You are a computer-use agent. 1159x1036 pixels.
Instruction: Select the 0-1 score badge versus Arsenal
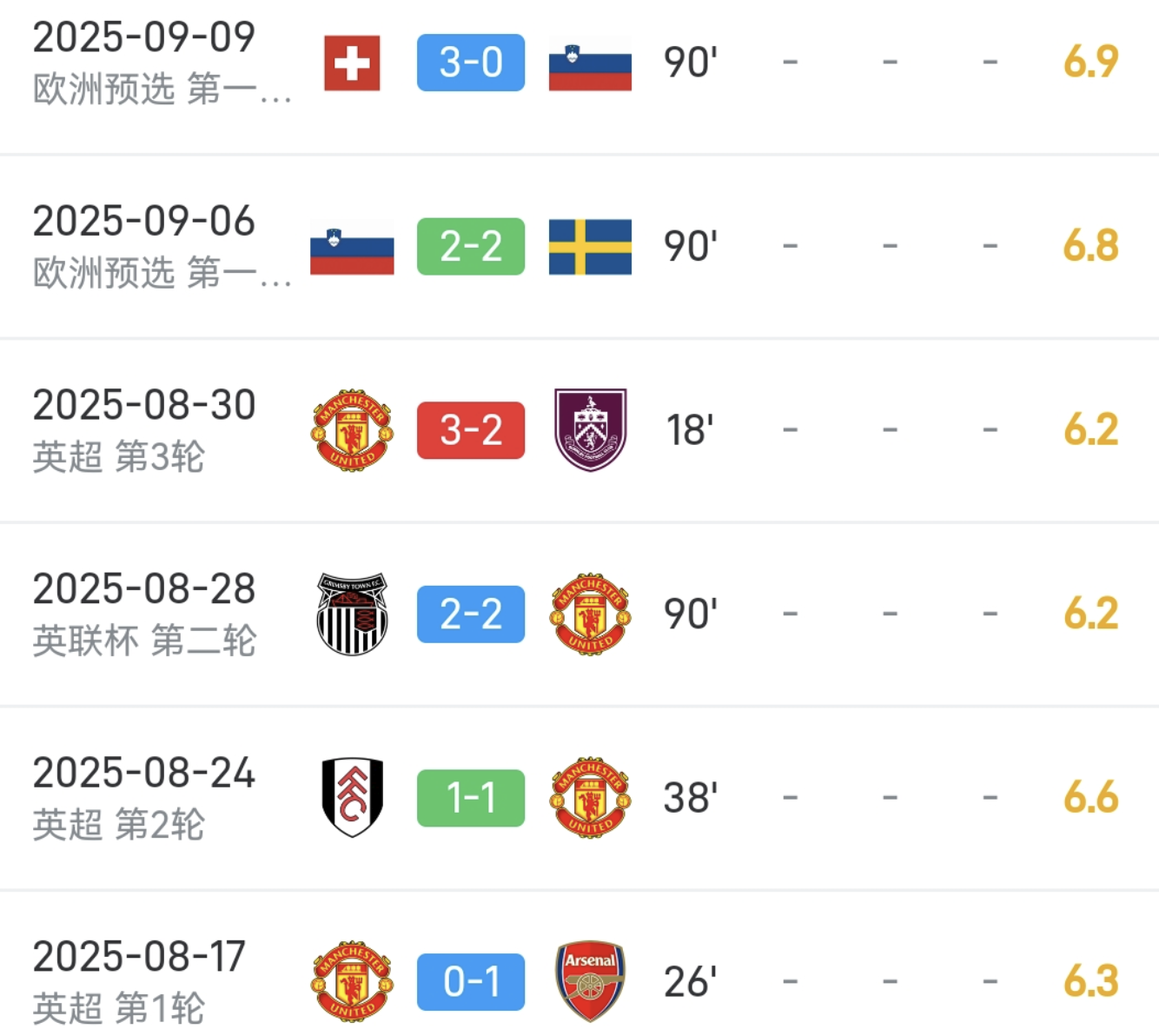tap(470, 980)
